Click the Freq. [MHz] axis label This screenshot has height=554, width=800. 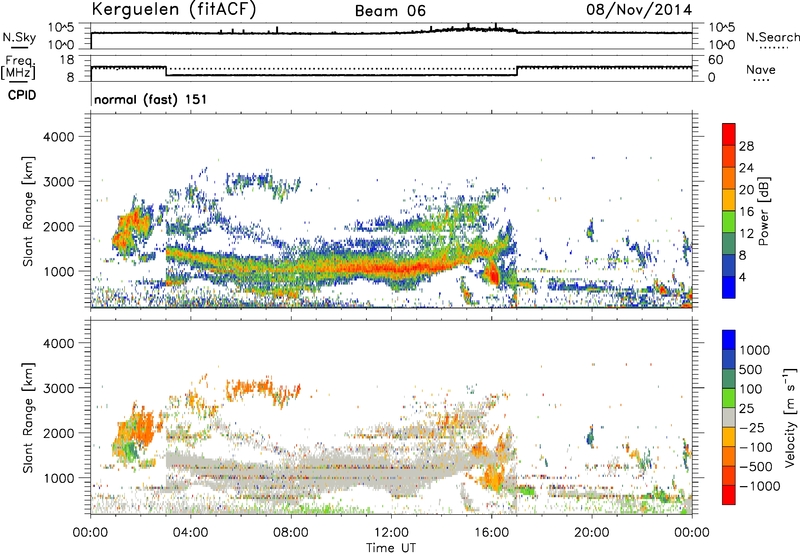[x=18, y=68]
